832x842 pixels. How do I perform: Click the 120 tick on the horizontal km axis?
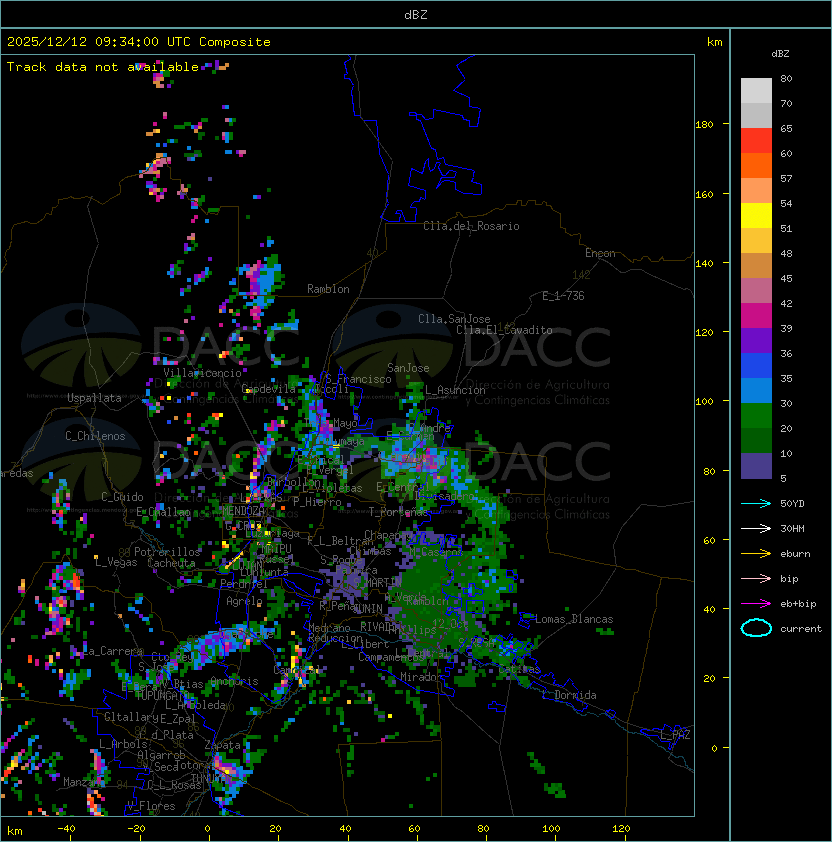coord(621,829)
